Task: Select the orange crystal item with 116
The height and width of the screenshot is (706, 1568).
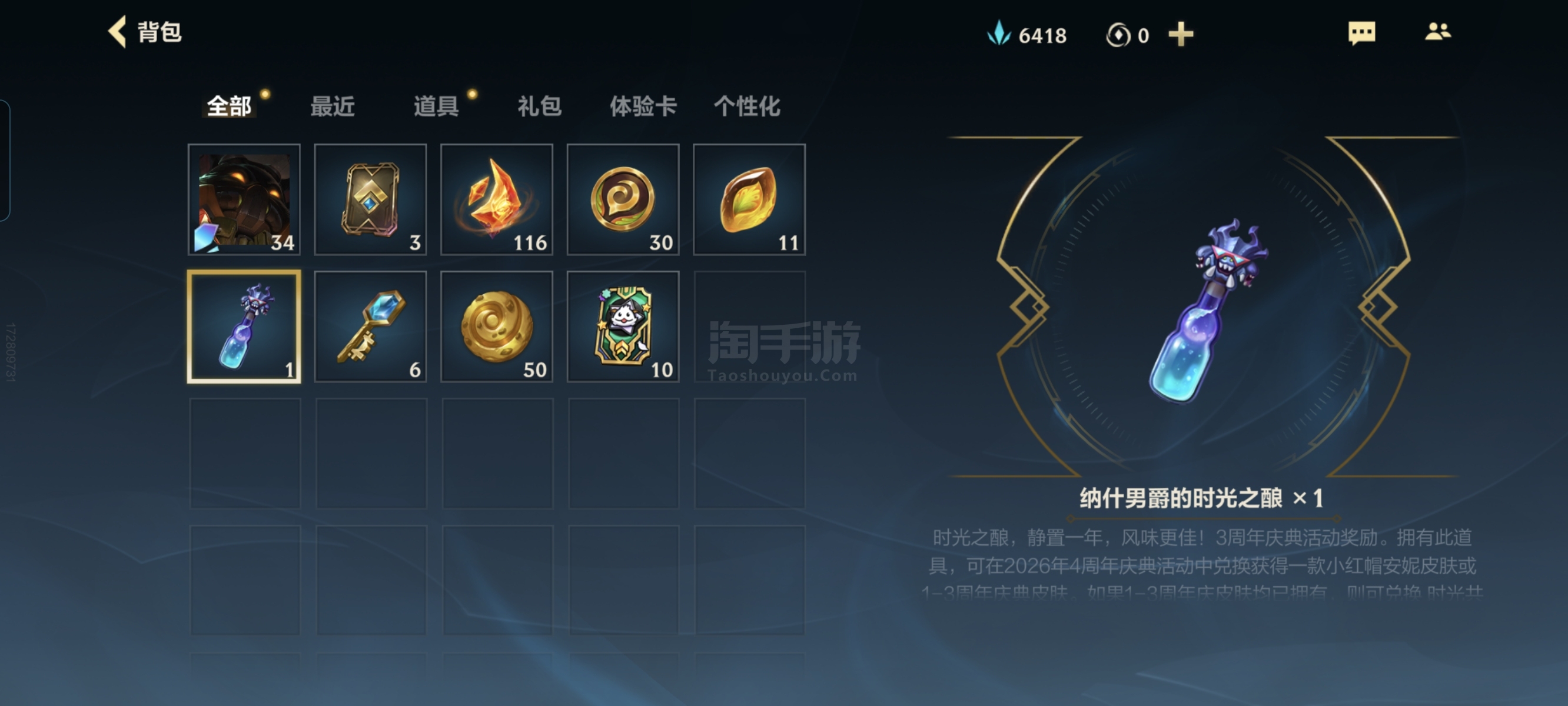Action: click(497, 199)
